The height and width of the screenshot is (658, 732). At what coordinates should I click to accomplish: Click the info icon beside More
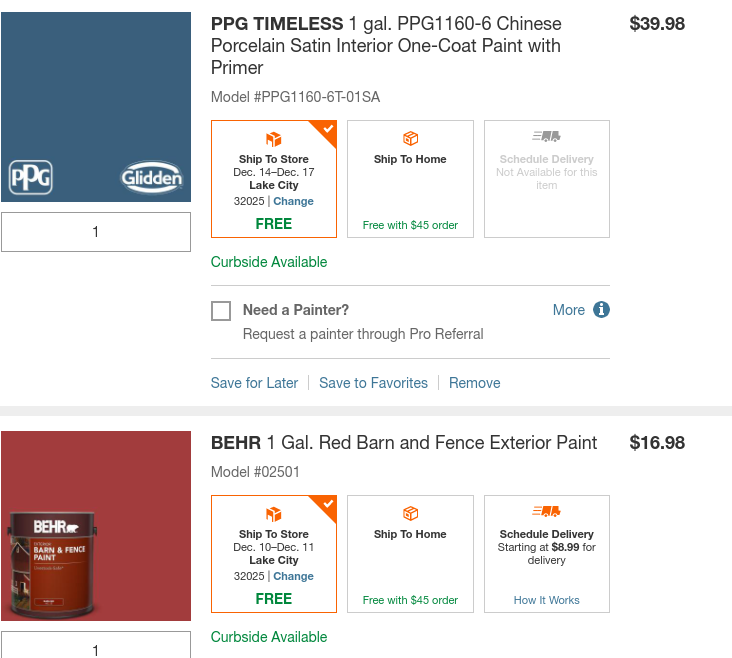click(x=601, y=310)
